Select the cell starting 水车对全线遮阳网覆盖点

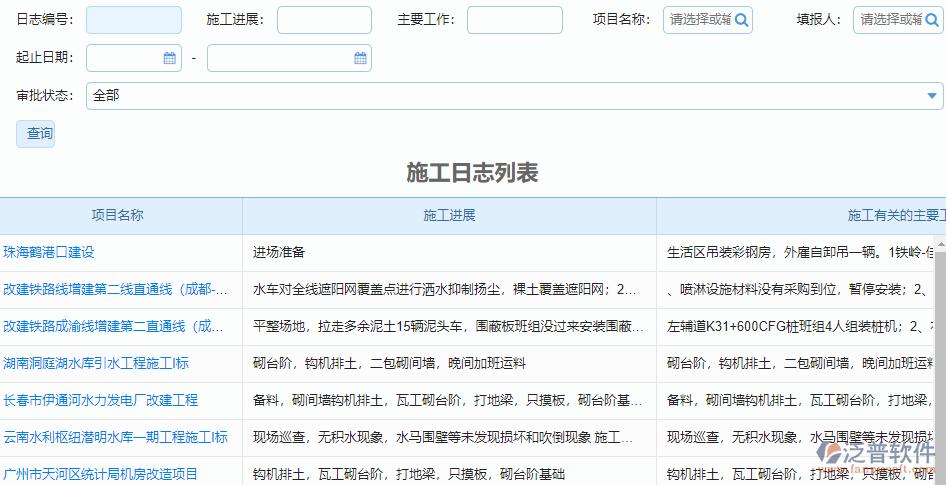[x=449, y=290]
